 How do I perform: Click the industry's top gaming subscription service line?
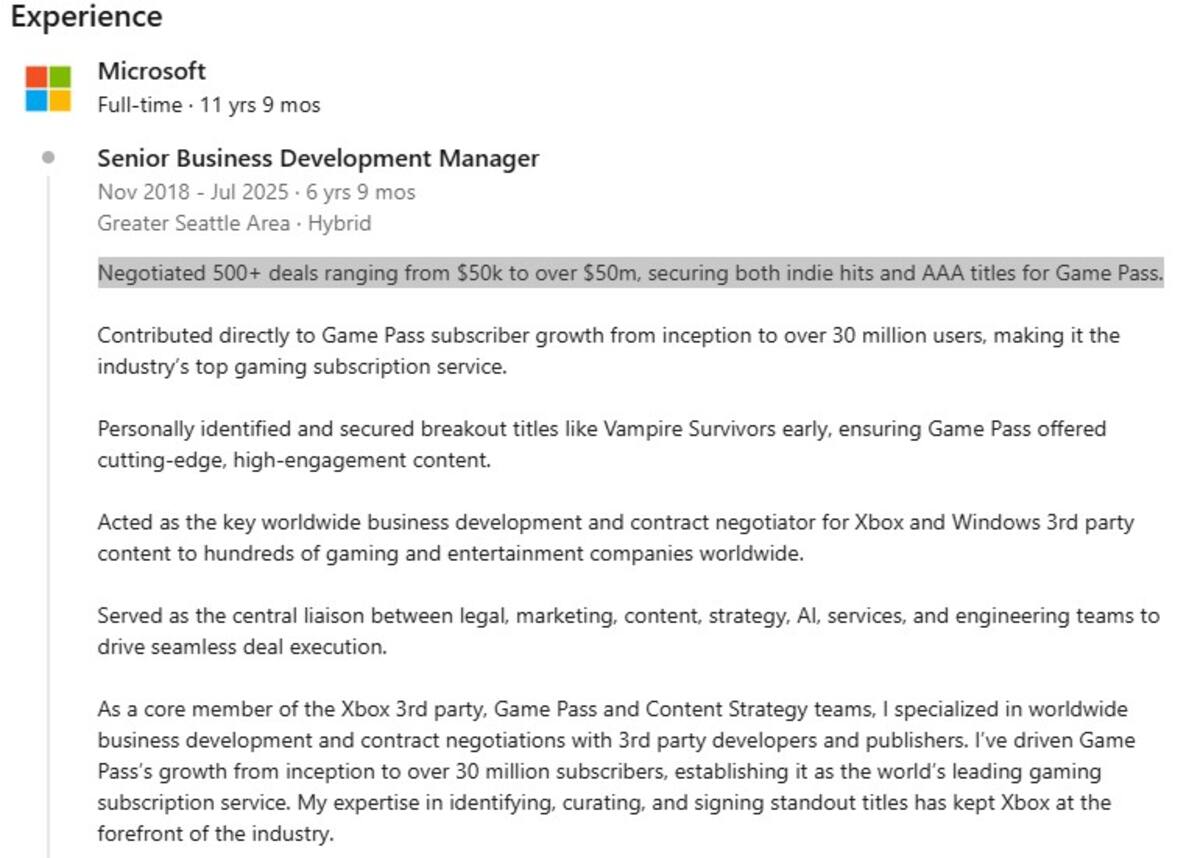click(x=302, y=367)
